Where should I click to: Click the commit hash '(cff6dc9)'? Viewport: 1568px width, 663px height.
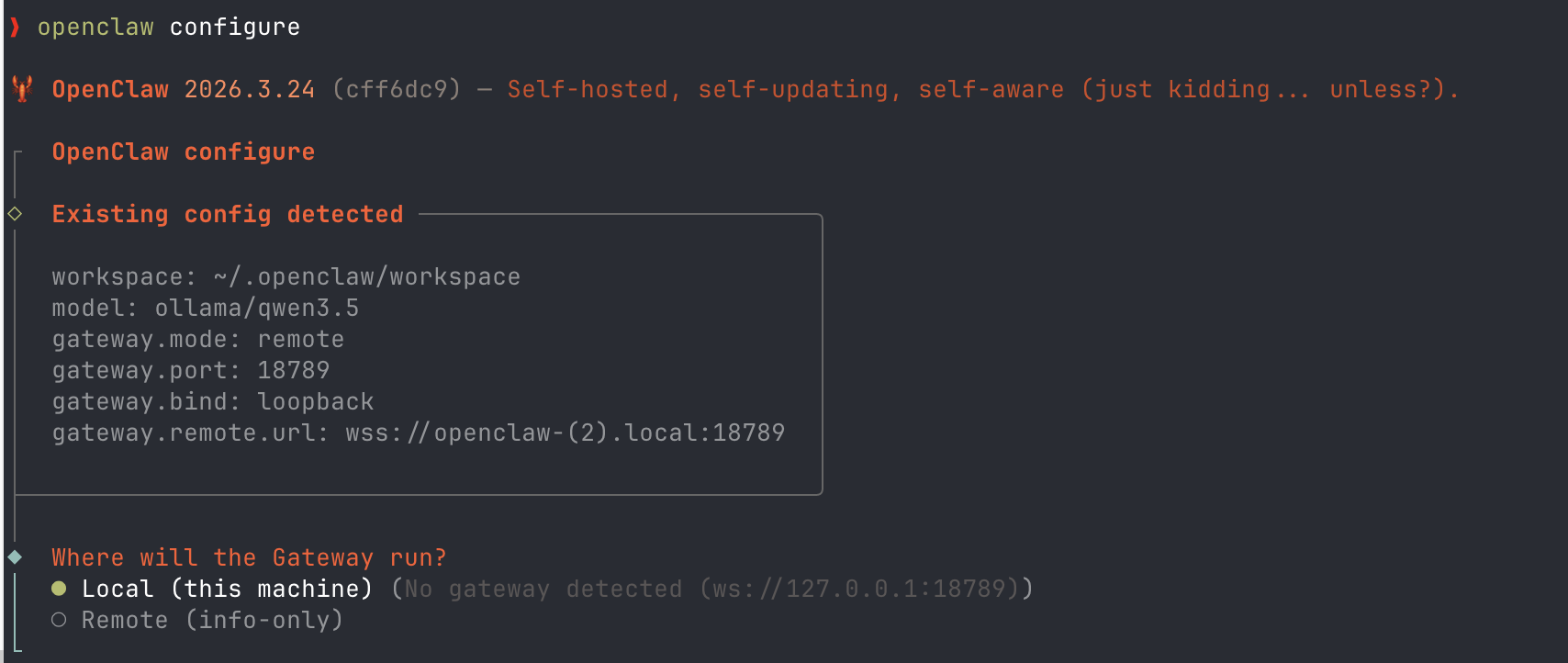[x=397, y=89]
